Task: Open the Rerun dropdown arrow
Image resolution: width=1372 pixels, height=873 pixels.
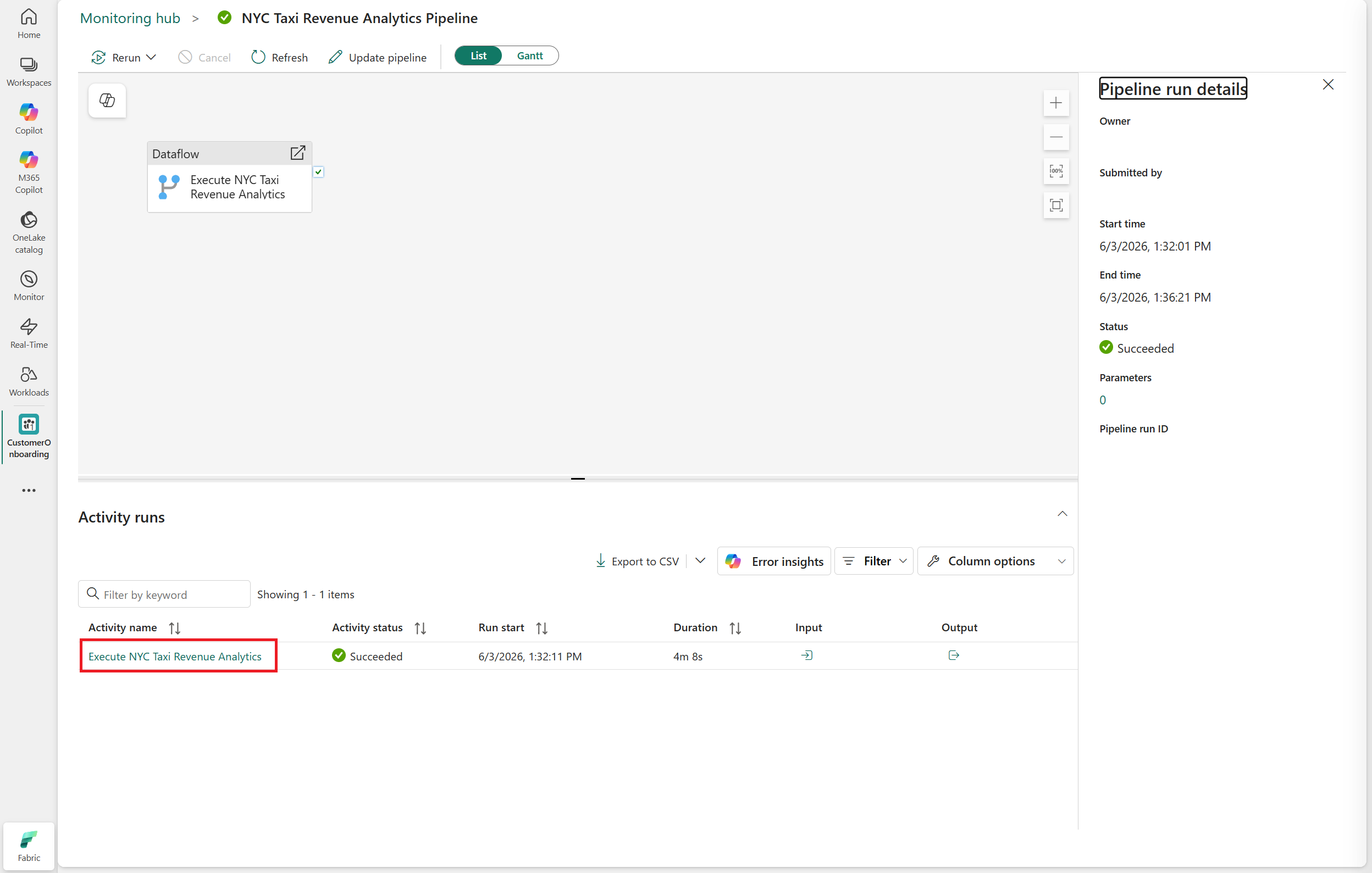Action: coord(152,58)
